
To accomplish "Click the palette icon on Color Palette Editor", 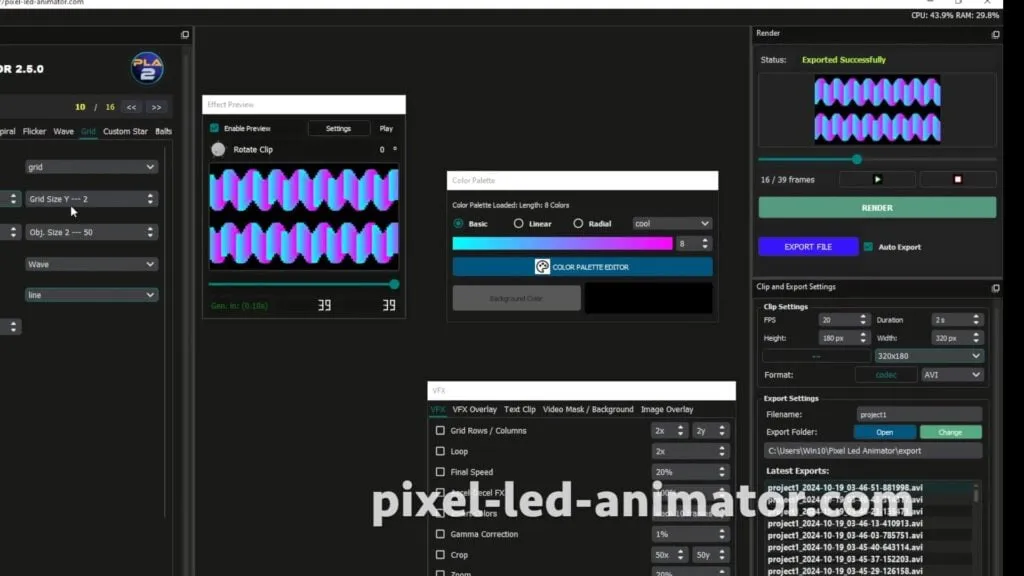I will 542,266.
